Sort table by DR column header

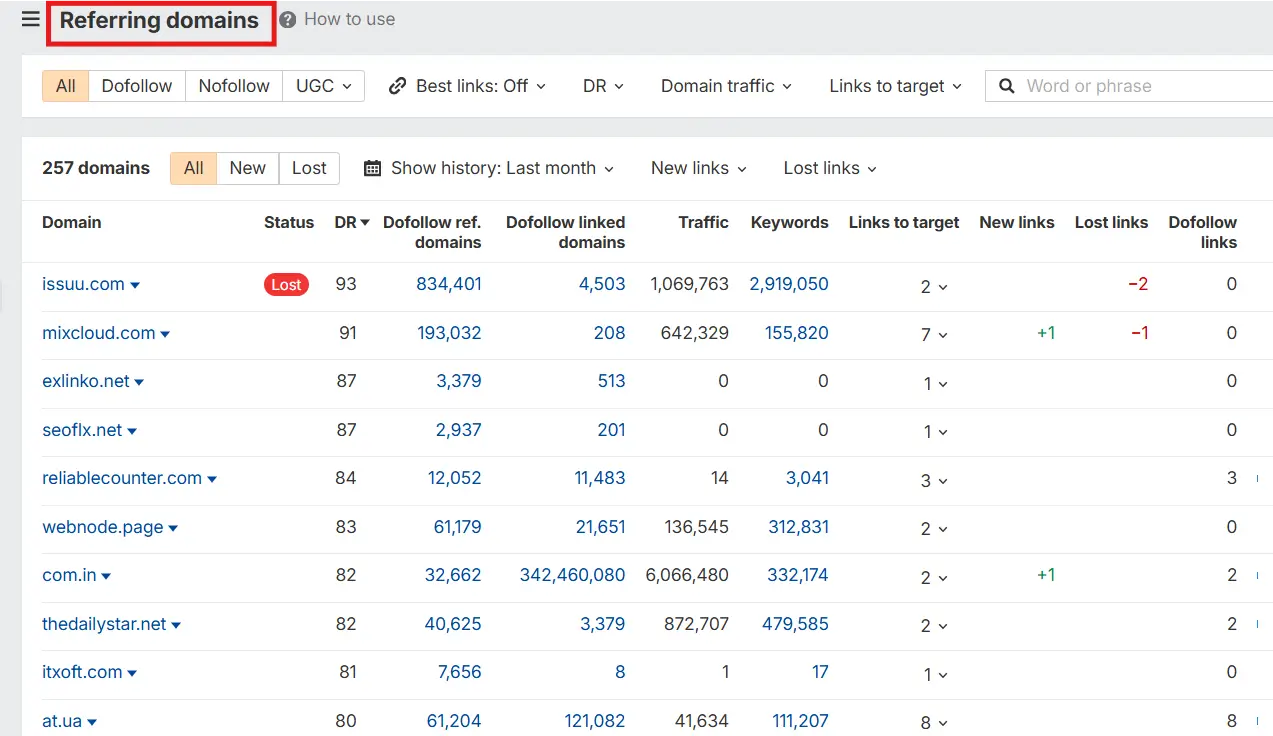(352, 222)
